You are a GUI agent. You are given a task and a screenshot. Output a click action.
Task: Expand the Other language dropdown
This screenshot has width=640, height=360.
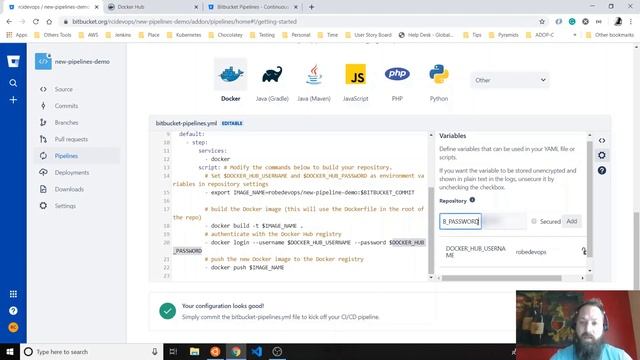pos(510,80)
